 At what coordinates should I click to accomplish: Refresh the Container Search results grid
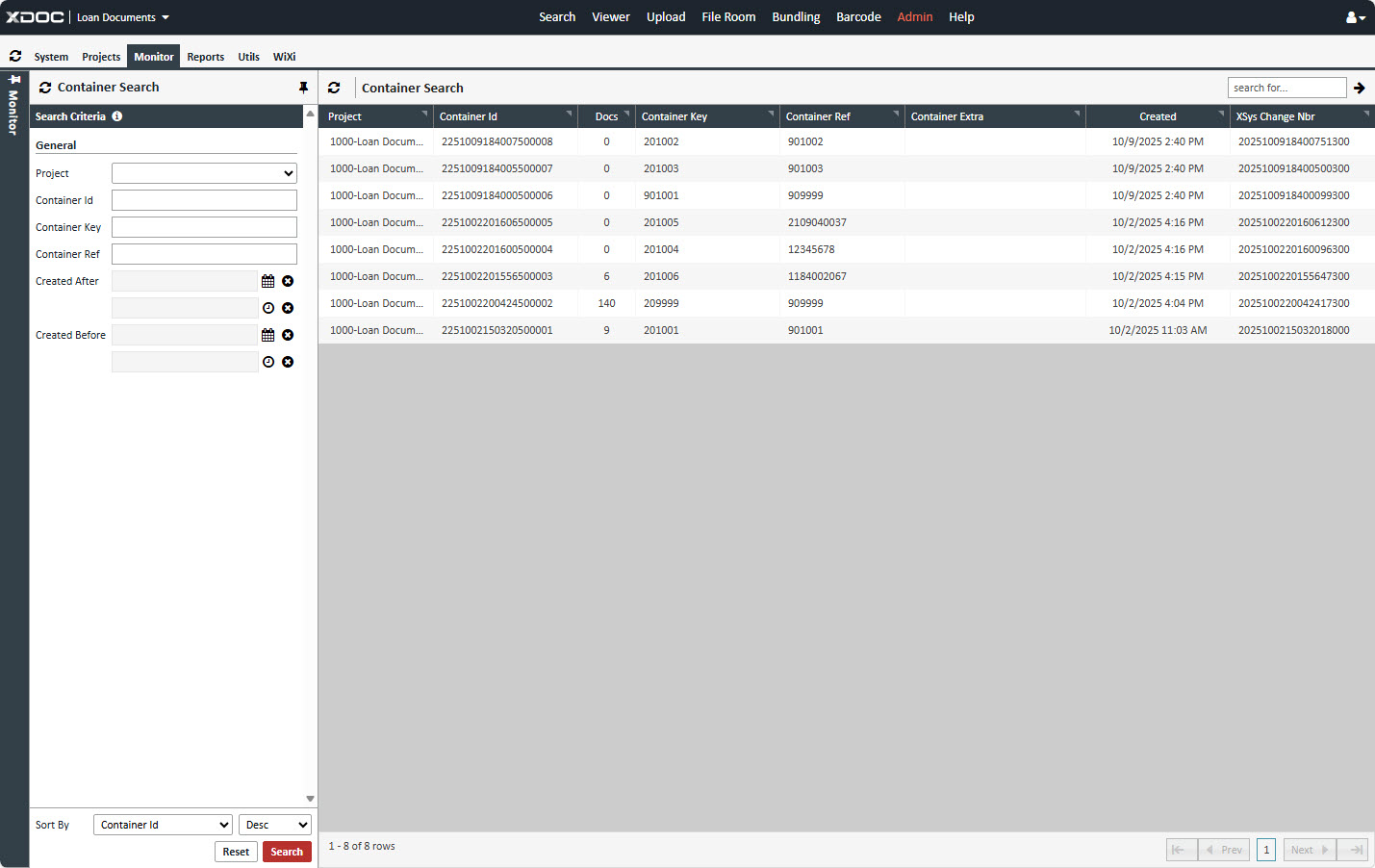tap(334, 88)
